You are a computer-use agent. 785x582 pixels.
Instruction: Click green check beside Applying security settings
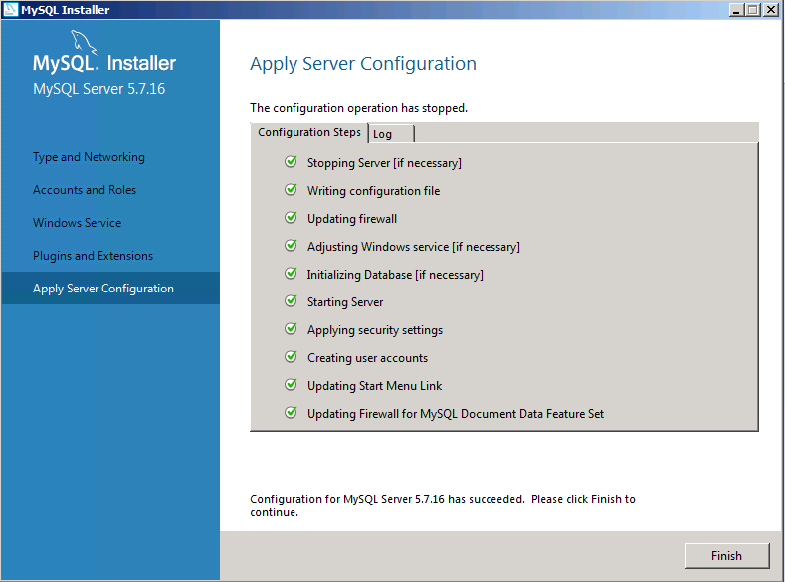click(291, 329)
